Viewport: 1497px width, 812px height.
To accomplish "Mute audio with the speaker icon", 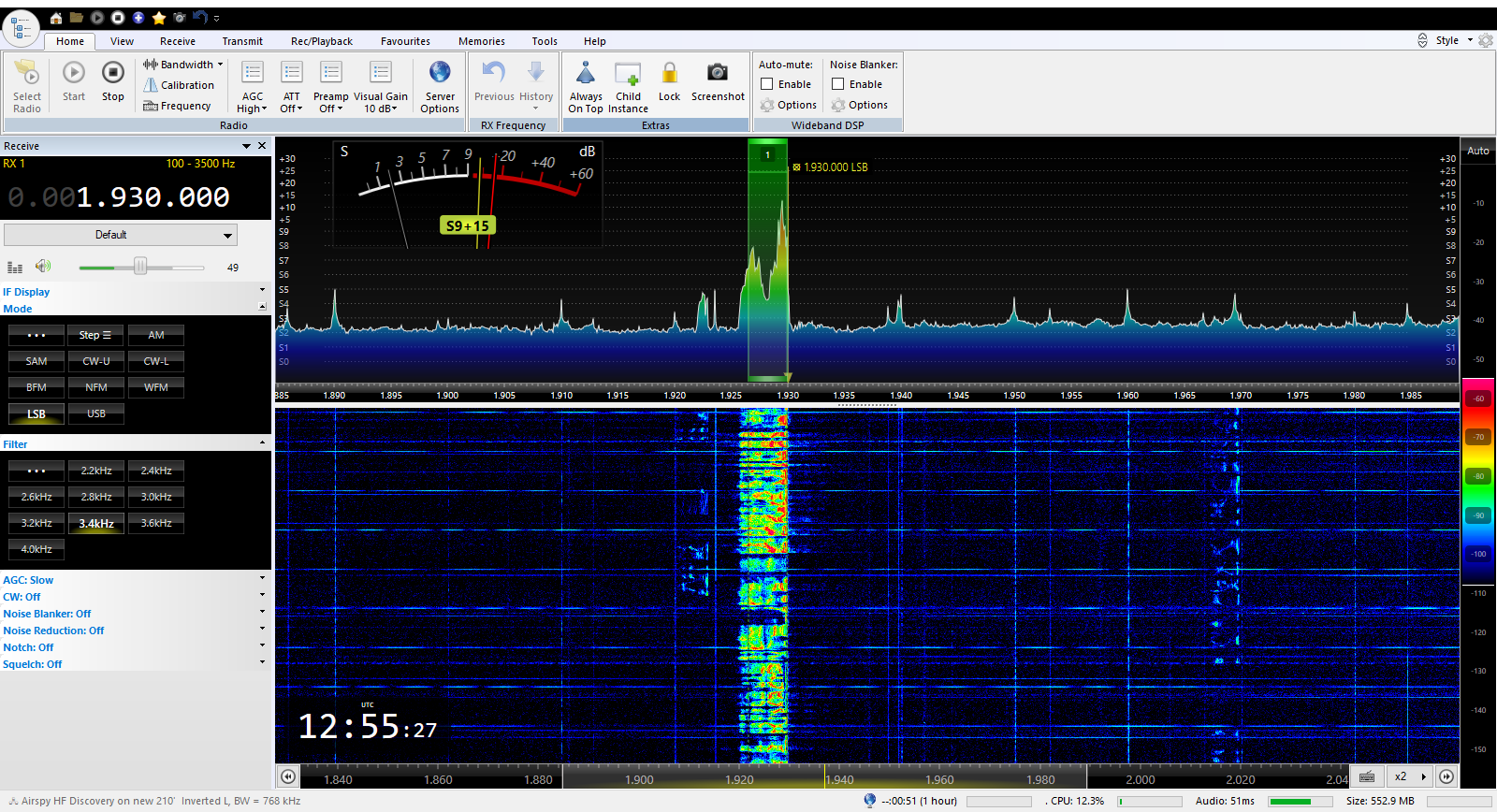I will [x=43, y=267].
